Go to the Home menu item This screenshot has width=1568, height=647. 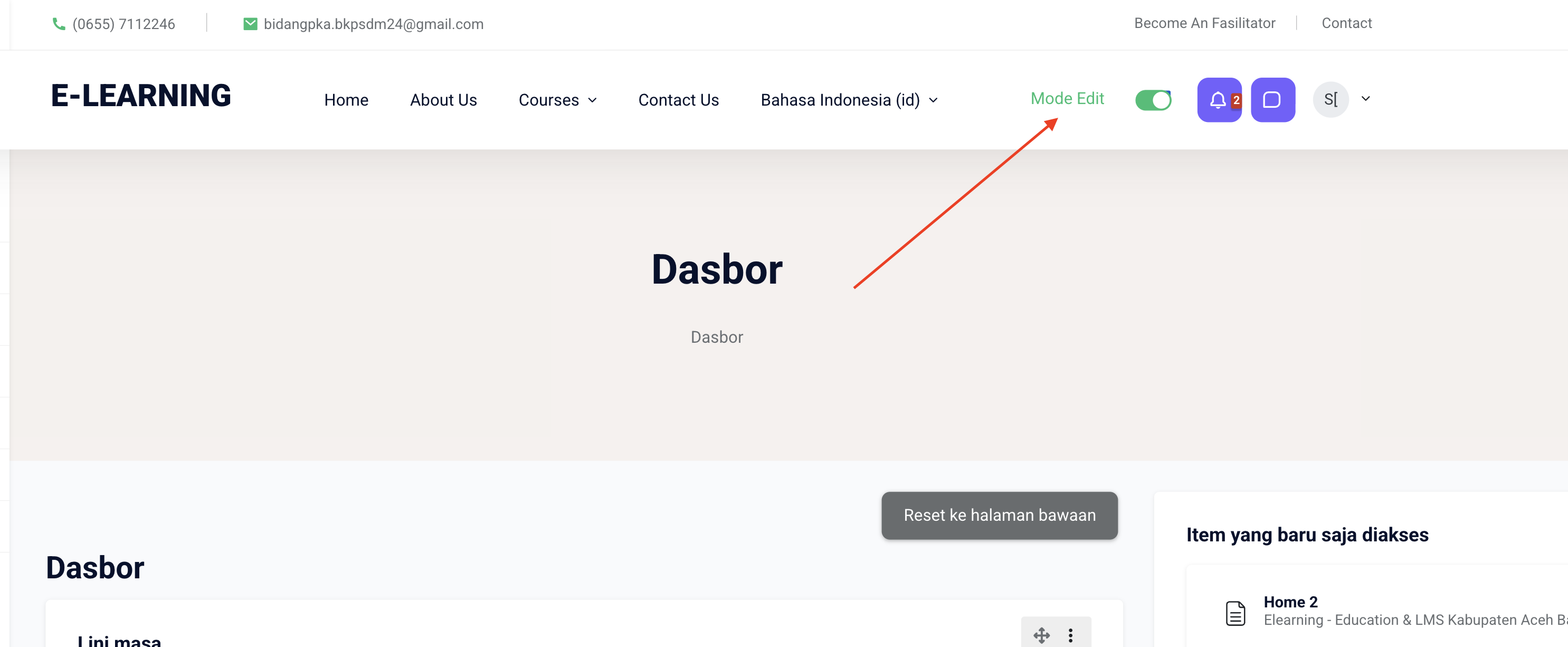coord(346,100)
